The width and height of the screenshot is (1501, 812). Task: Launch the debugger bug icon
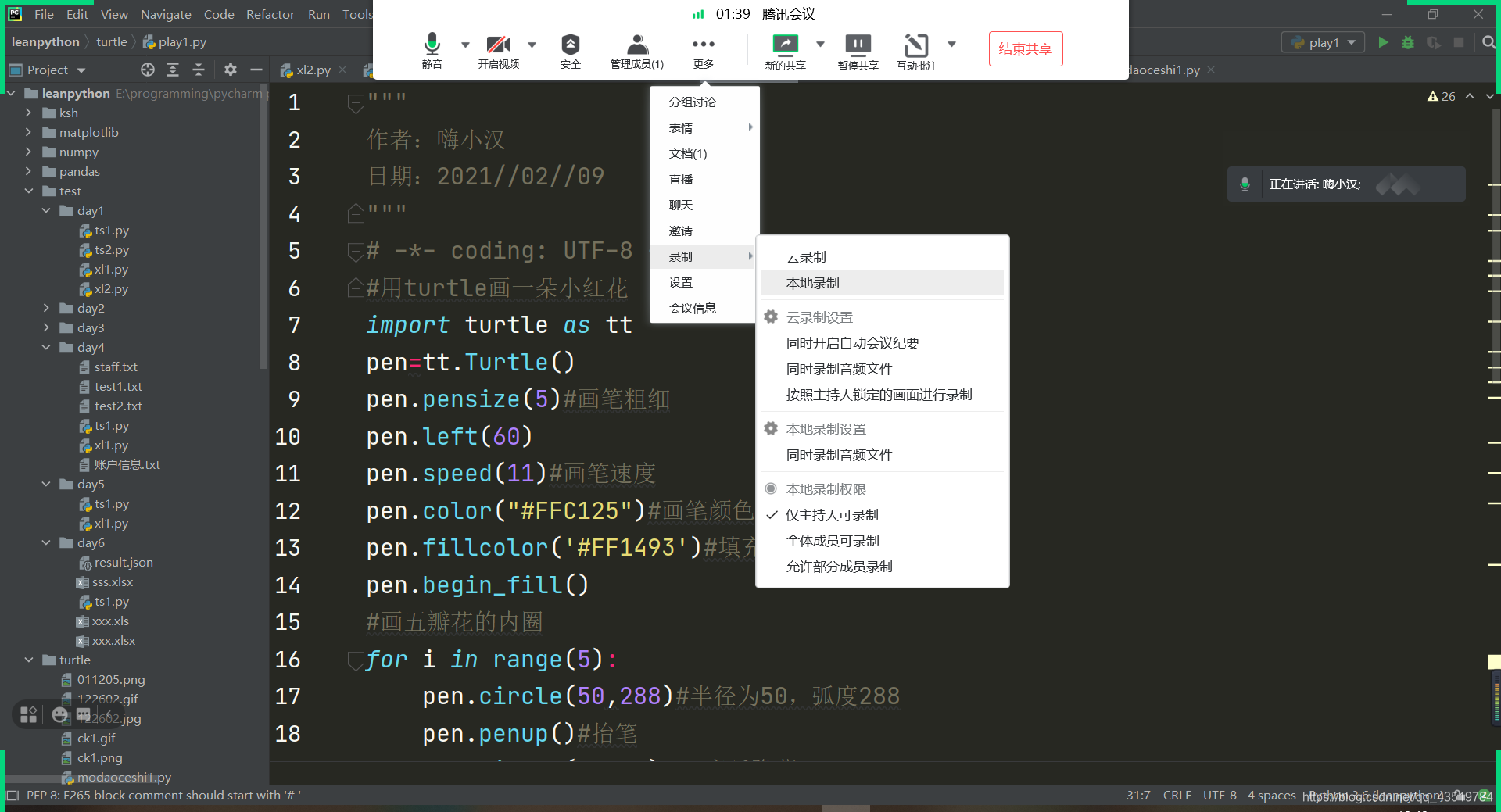[1407, 42]
